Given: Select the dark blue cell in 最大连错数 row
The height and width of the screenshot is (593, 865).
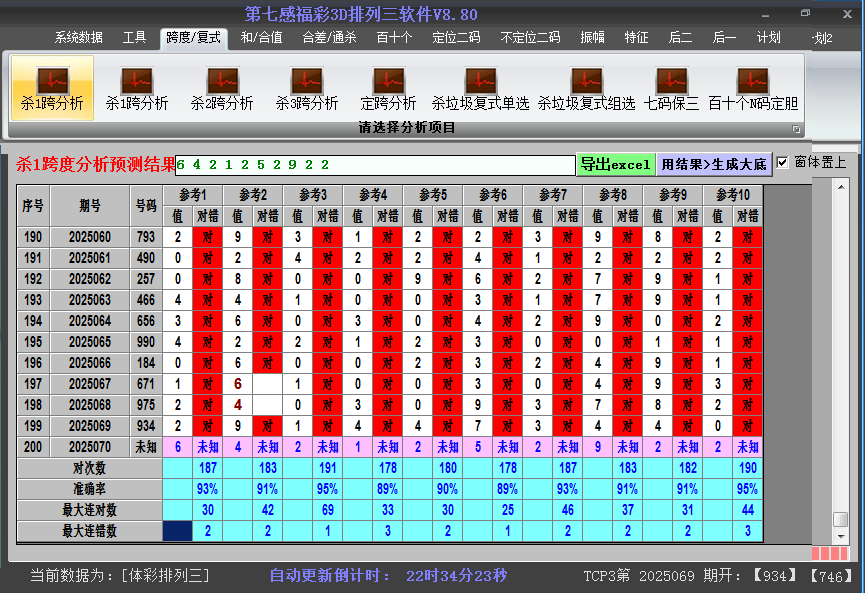Looking at the screenshot, I should point(177,531).
